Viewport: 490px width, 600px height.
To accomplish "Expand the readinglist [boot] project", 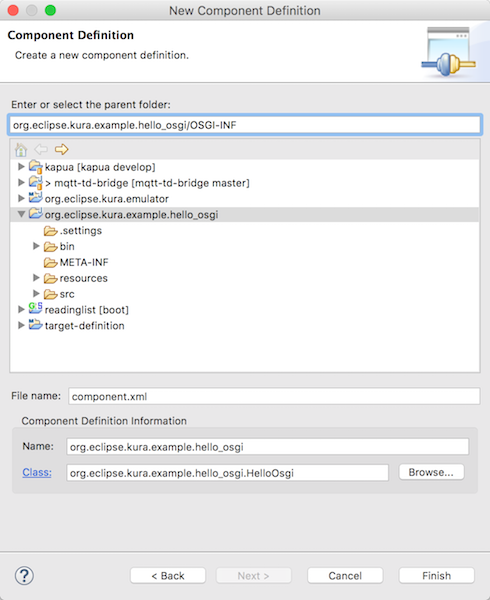I will click(21, 310).
